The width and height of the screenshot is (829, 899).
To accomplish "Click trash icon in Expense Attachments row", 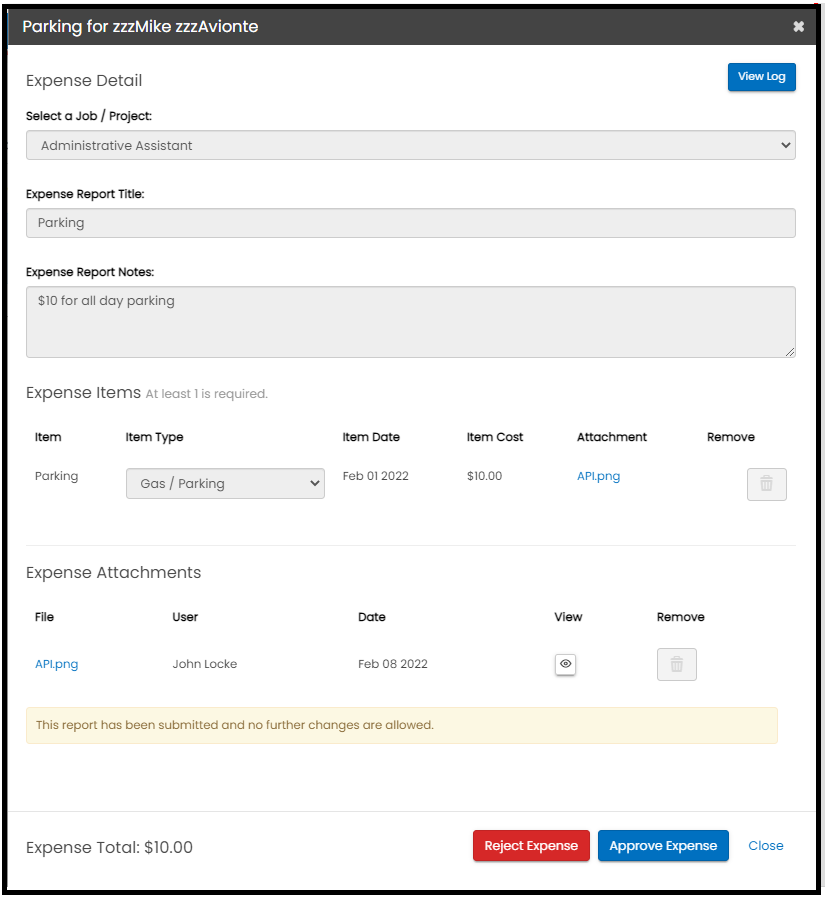I will [677, 664].
